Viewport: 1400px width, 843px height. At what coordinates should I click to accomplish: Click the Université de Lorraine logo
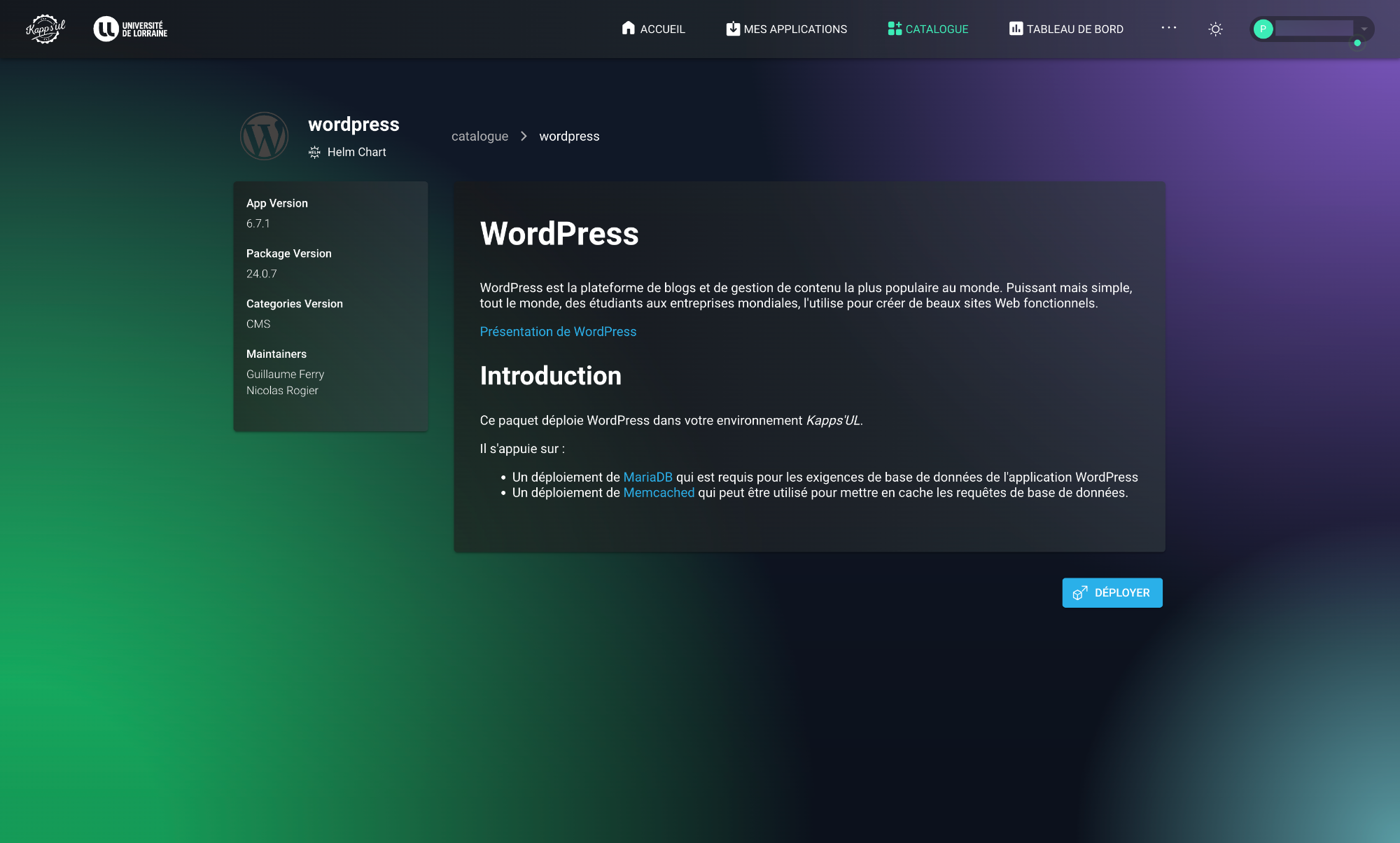click(x=131, y=29)
